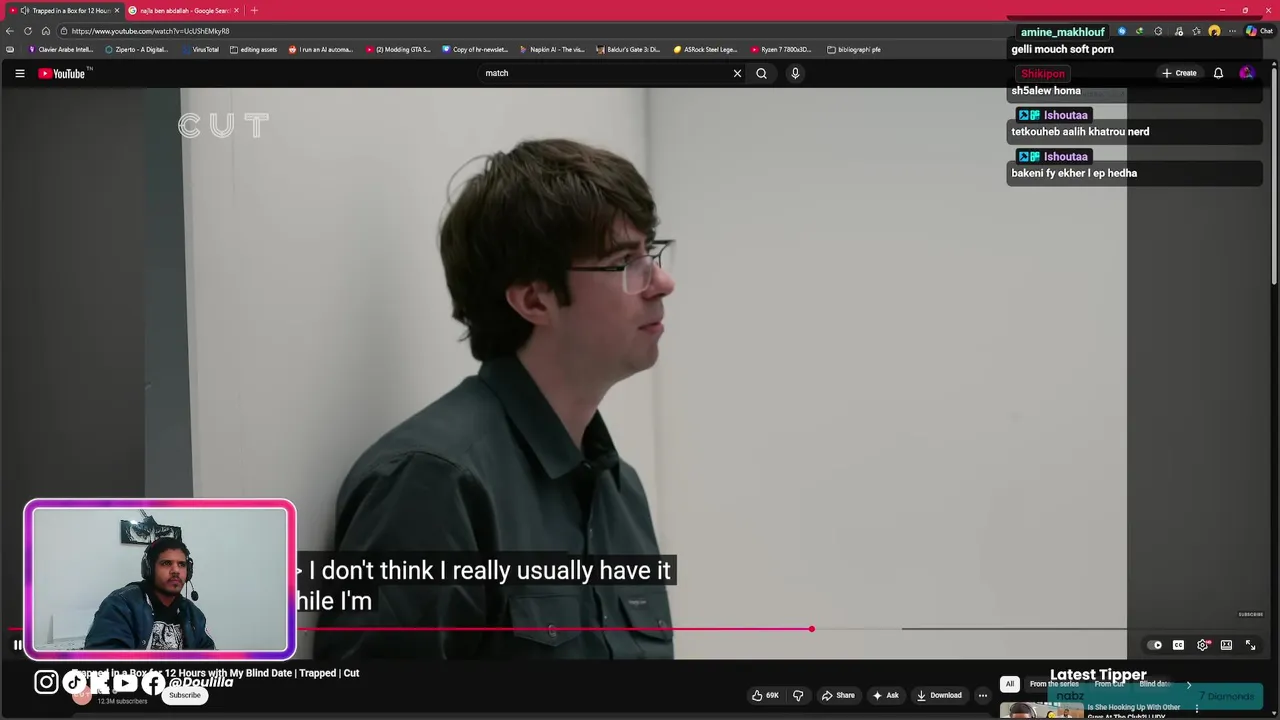Mute tab using the speaker icon
The image size is (1280, 720).
(24, 10)
